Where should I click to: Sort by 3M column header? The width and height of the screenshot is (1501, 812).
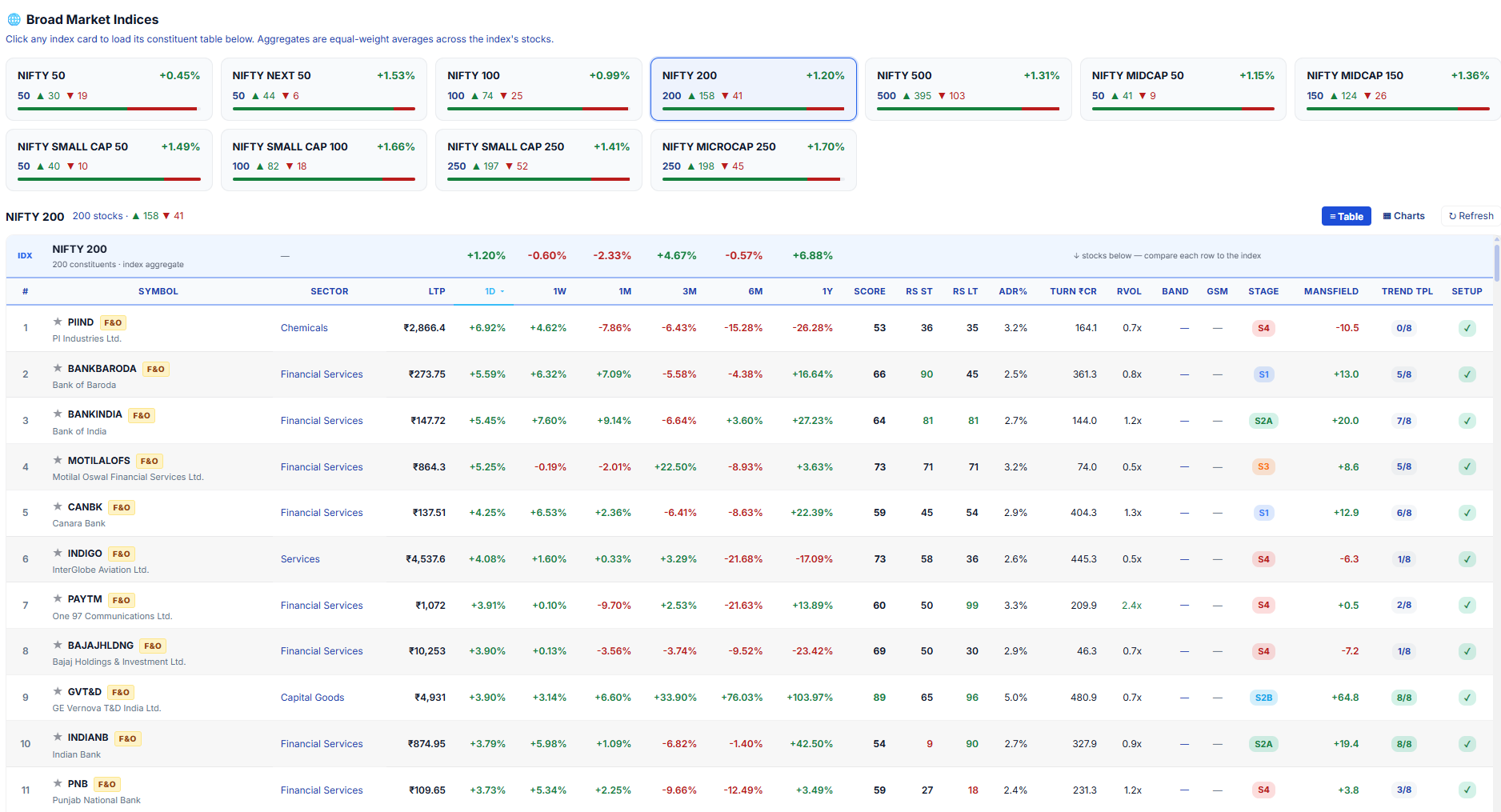click(690, 291)
